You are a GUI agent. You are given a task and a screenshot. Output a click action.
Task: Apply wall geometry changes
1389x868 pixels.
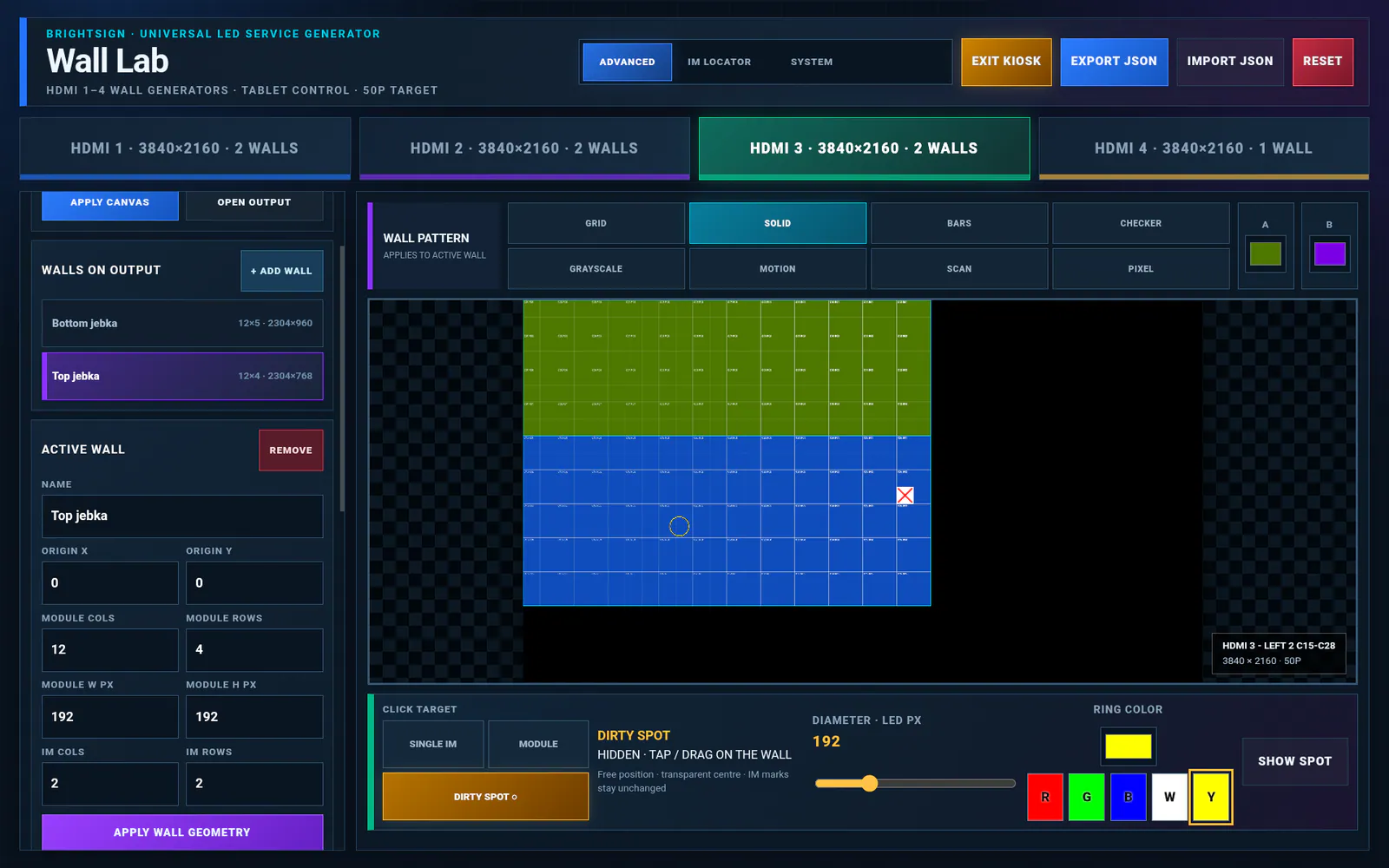[182, 832]
